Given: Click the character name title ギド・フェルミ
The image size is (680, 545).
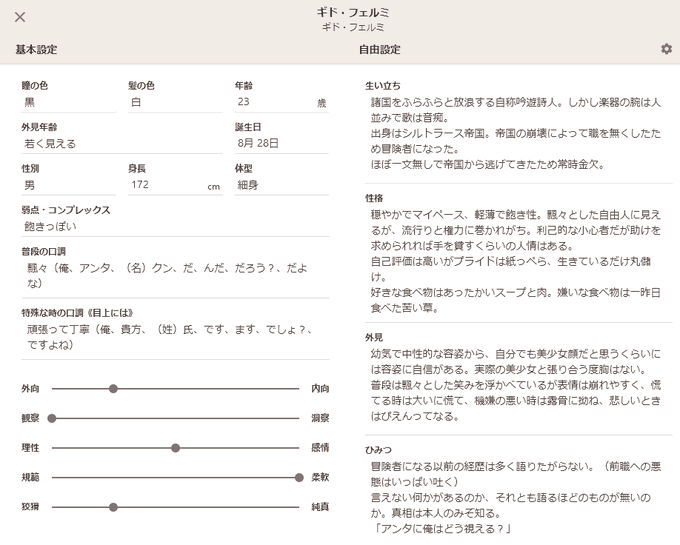Looking at the screenshot, I should click(353, 13).
